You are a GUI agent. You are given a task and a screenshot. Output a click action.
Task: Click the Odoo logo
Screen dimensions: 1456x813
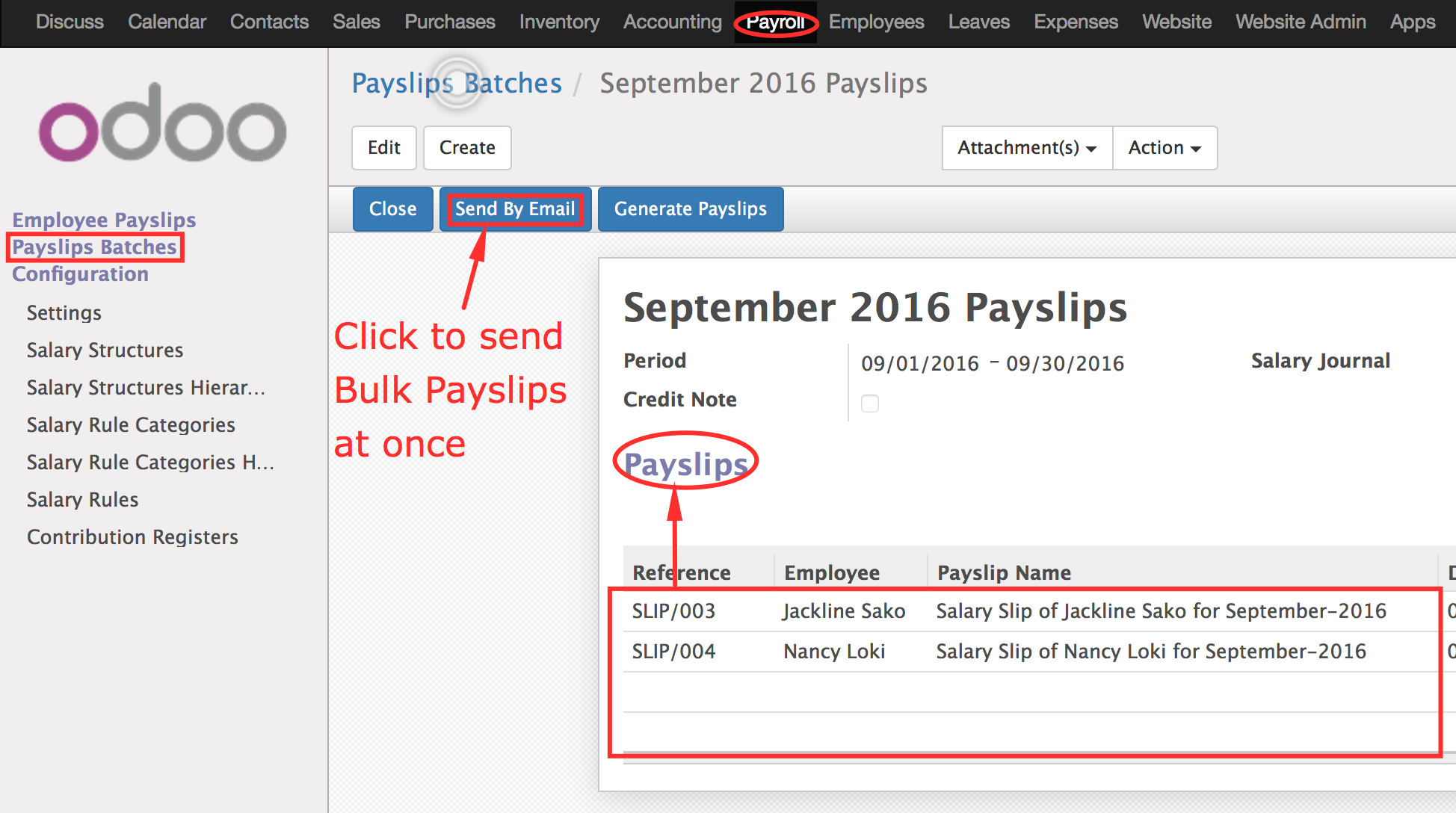(x=163, y=123)
